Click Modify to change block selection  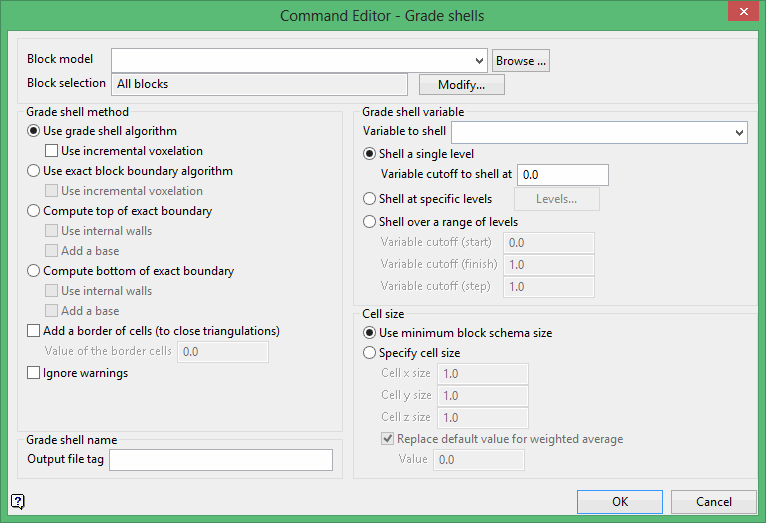tap(461, 85)
